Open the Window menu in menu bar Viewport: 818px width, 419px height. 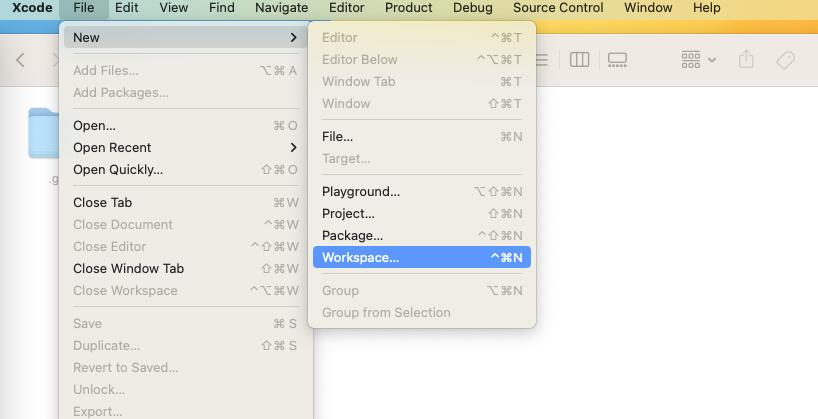click(648, 8)
